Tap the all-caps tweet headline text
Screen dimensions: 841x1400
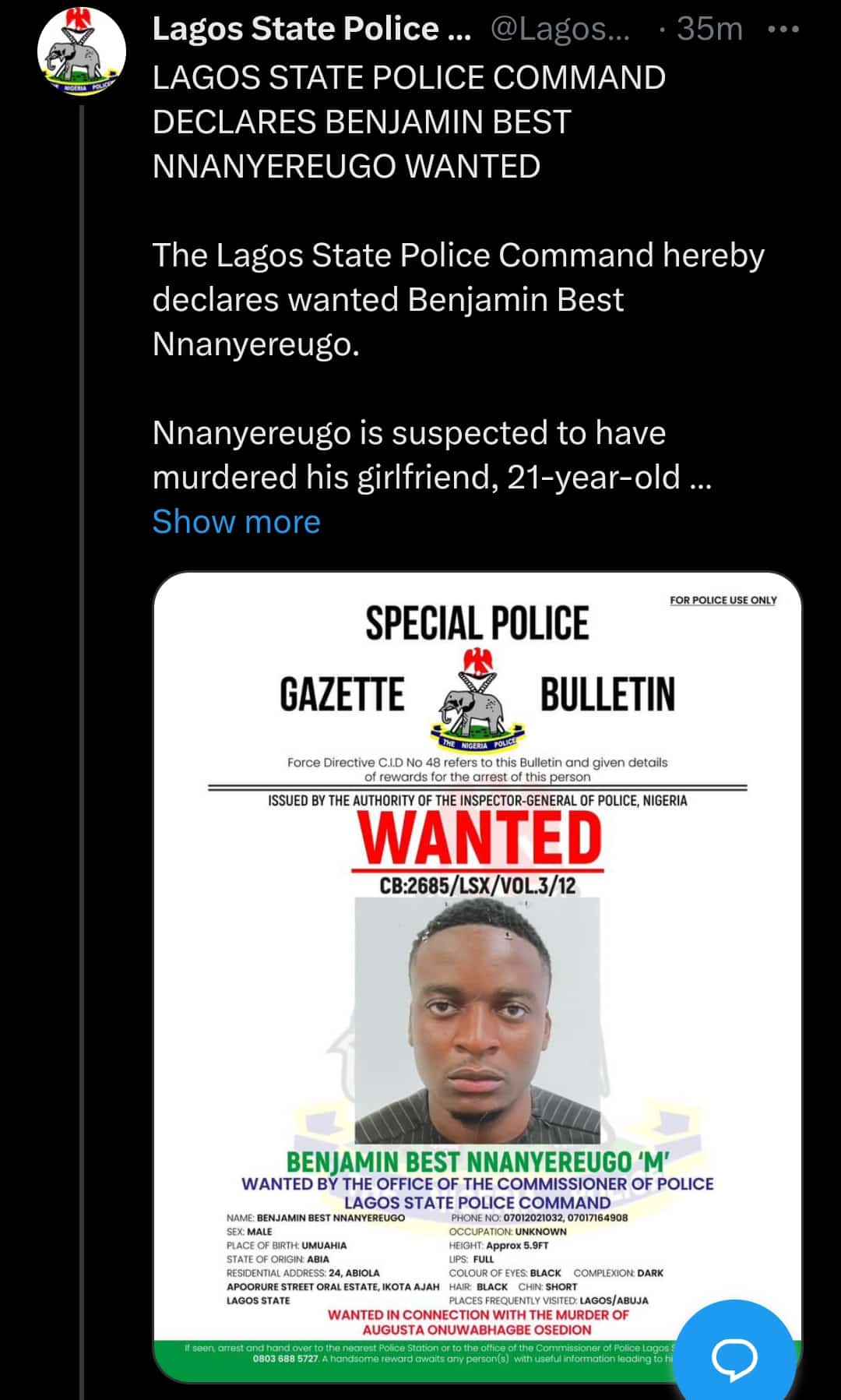pos(409,122)
